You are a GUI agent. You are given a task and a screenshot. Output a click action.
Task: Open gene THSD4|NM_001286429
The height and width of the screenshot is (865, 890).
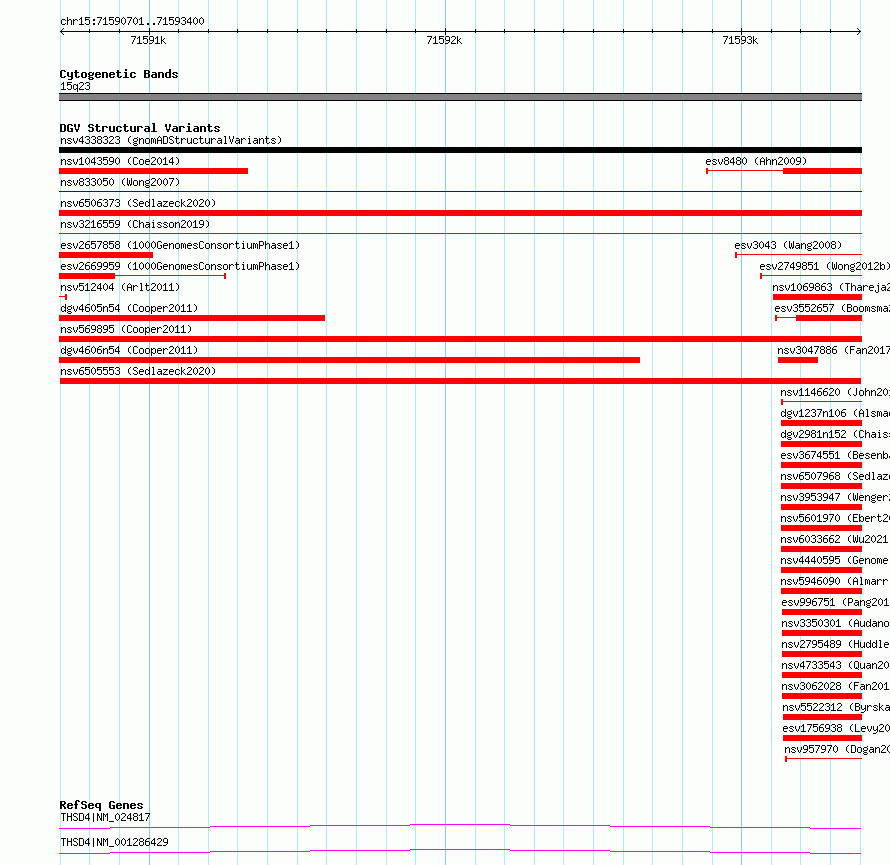114,842
